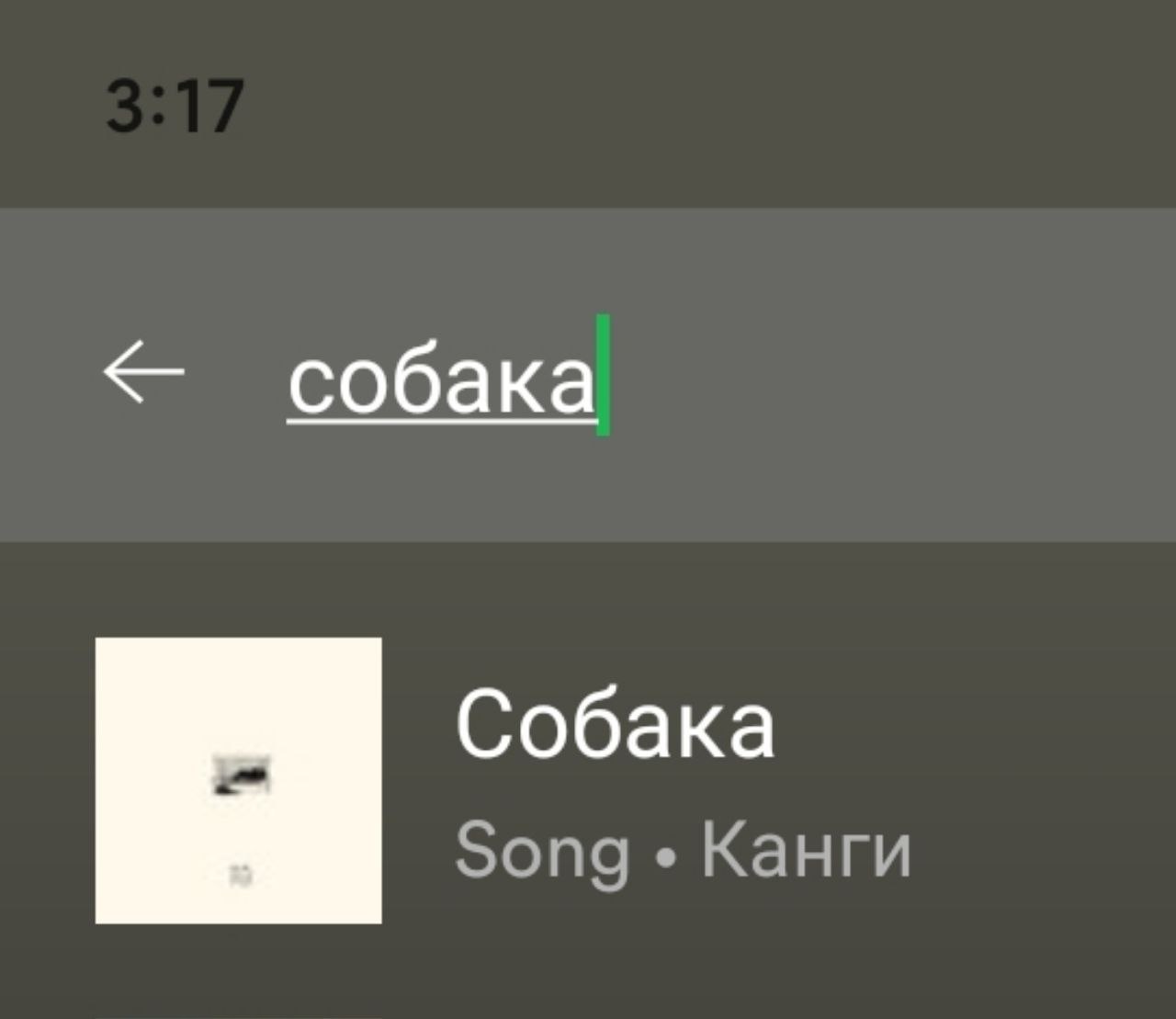Viewport: 1176px width, 1019px height.
Task: Go back using the left arrow icon
Action: [x=143, y=372]
